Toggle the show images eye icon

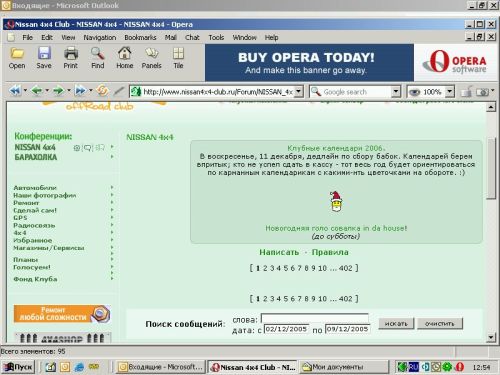coord(414,92)
